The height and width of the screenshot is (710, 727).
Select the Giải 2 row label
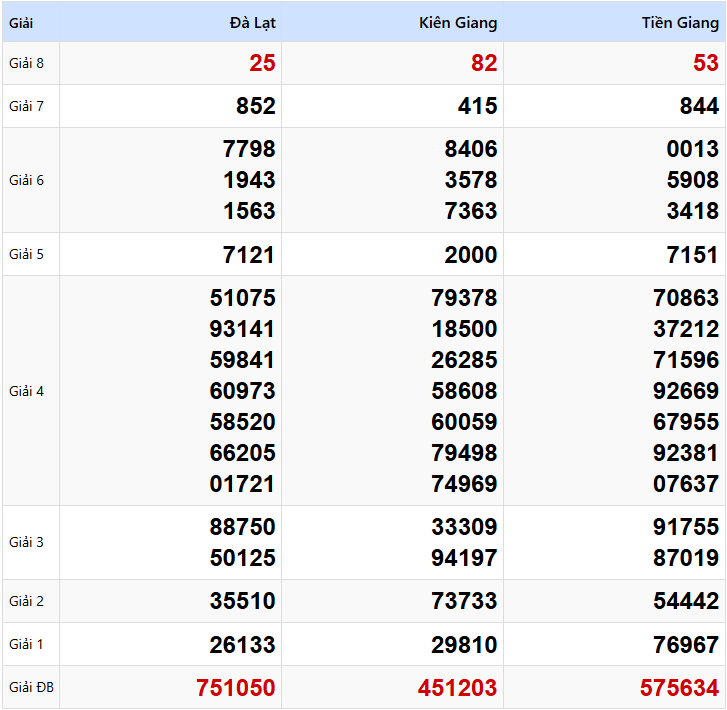pos(26,601)
